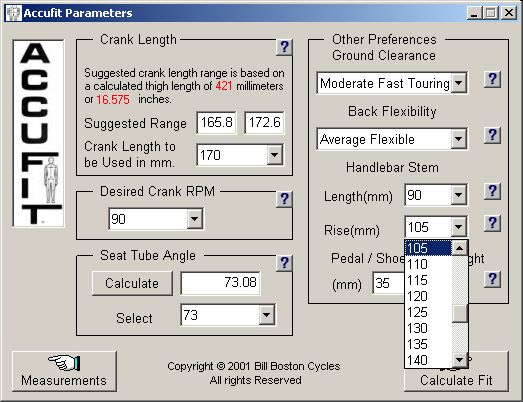523x402 pixels.
Task: Select 120 in the Rise list
Action: pos(429,296)
